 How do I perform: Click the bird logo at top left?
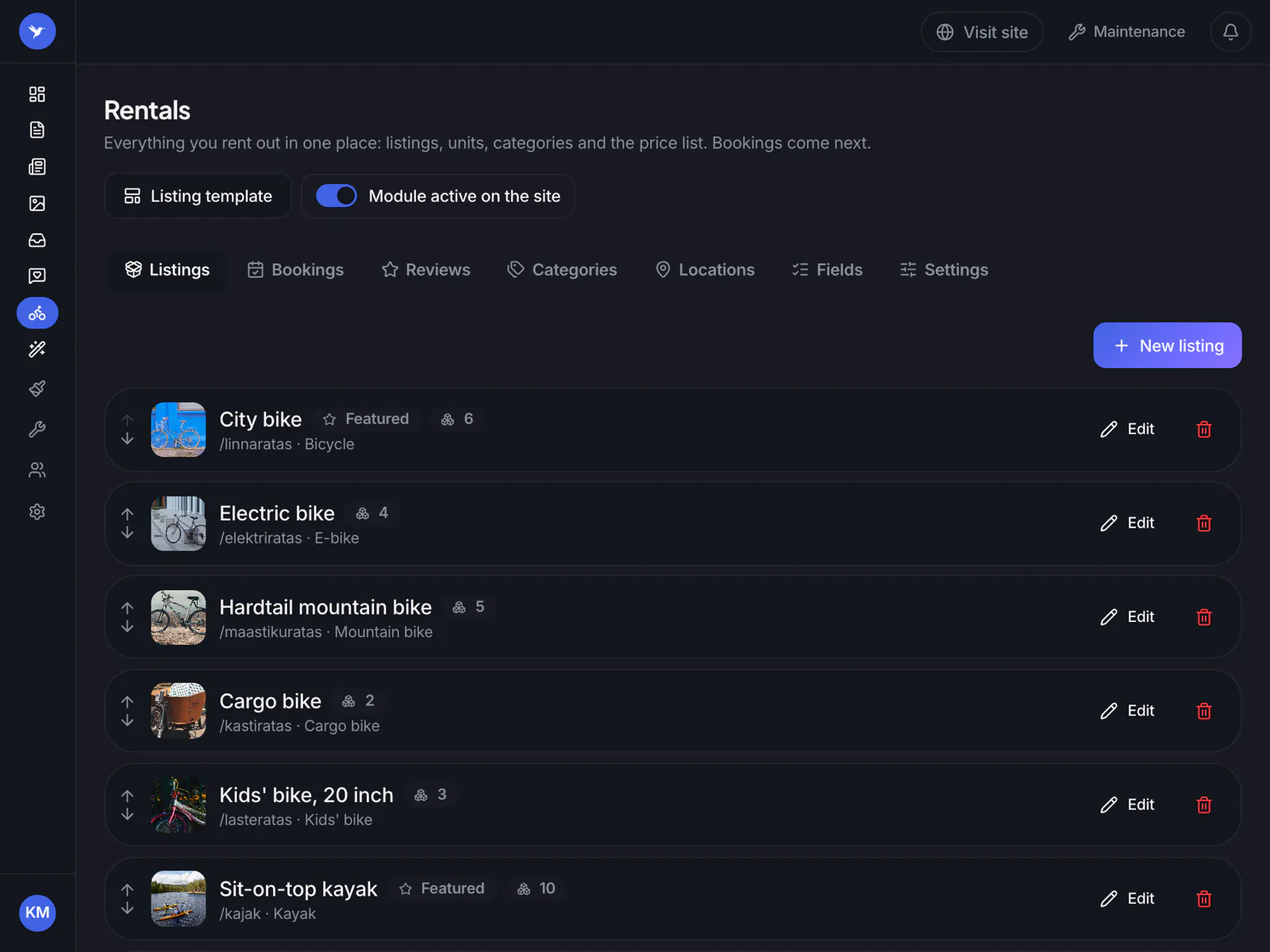37,32
